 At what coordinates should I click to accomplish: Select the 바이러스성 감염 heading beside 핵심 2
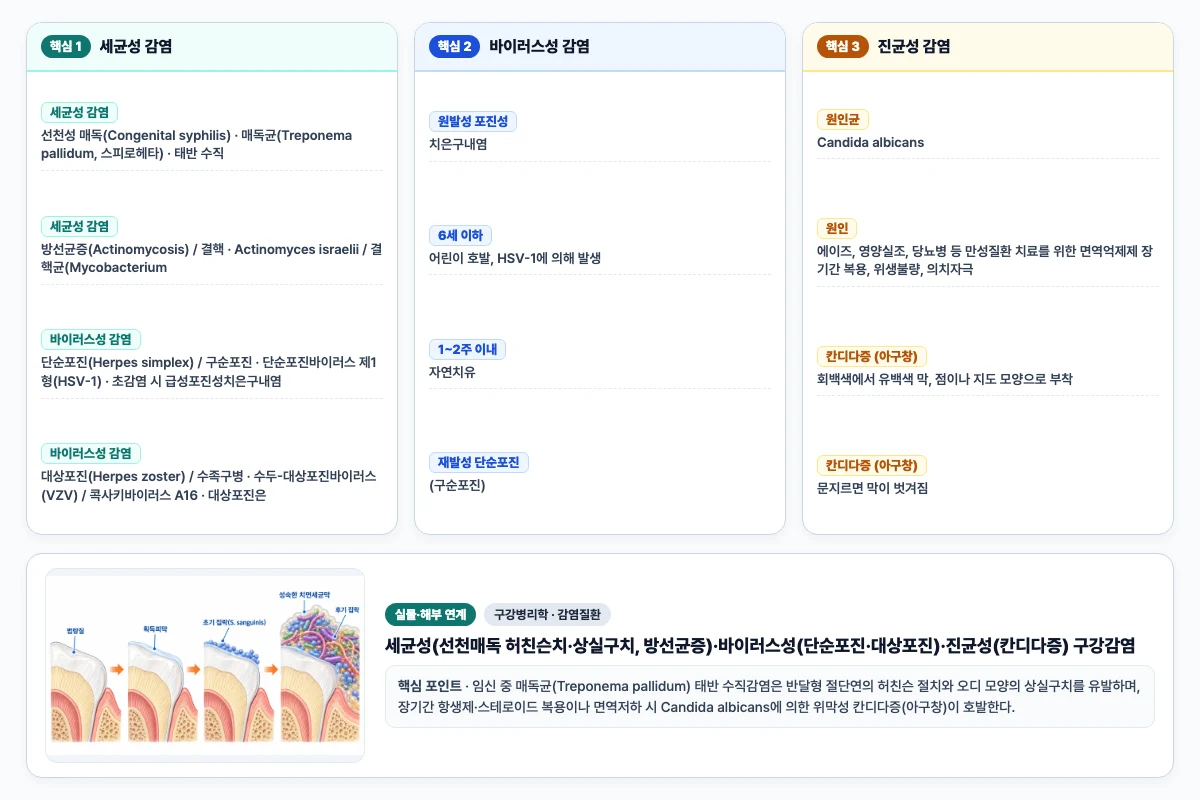tap(539, 46)
